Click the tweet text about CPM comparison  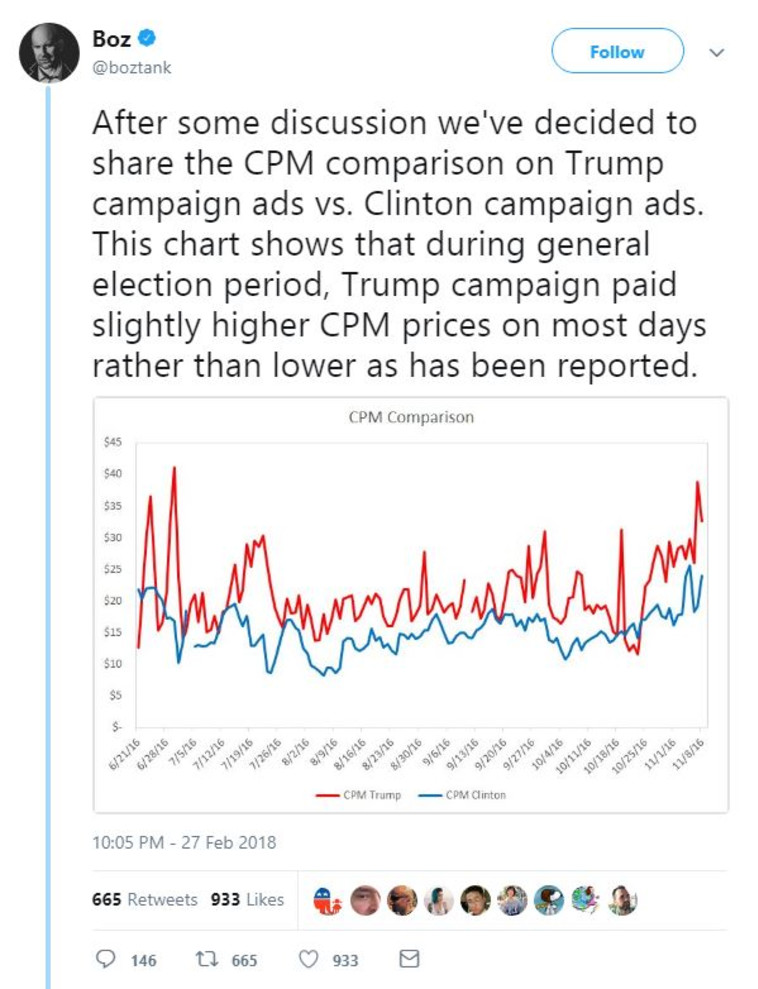[395, 245]
